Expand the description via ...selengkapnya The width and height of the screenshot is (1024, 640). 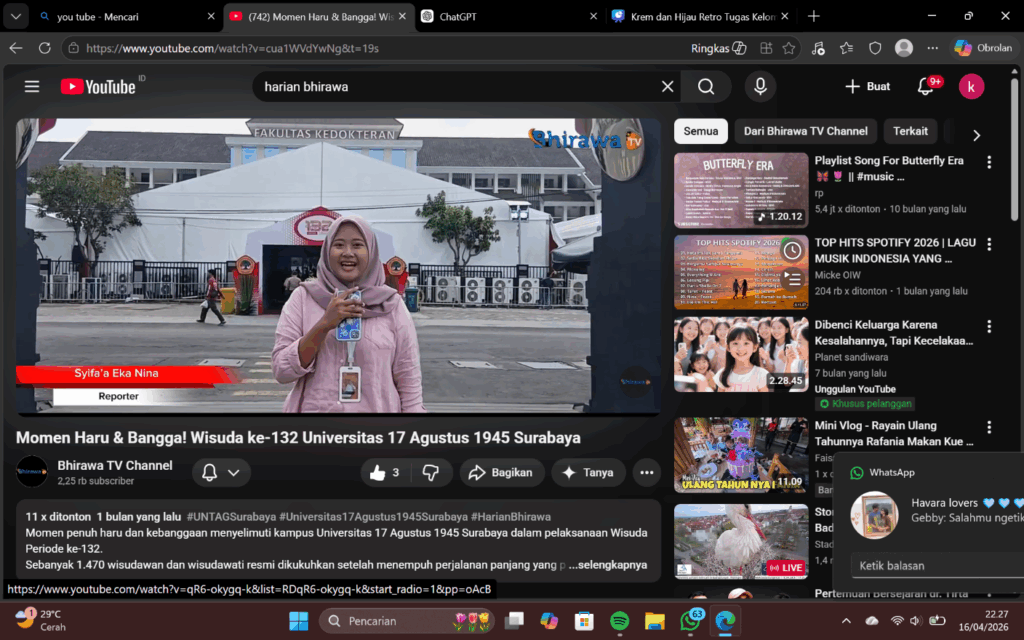608,565
